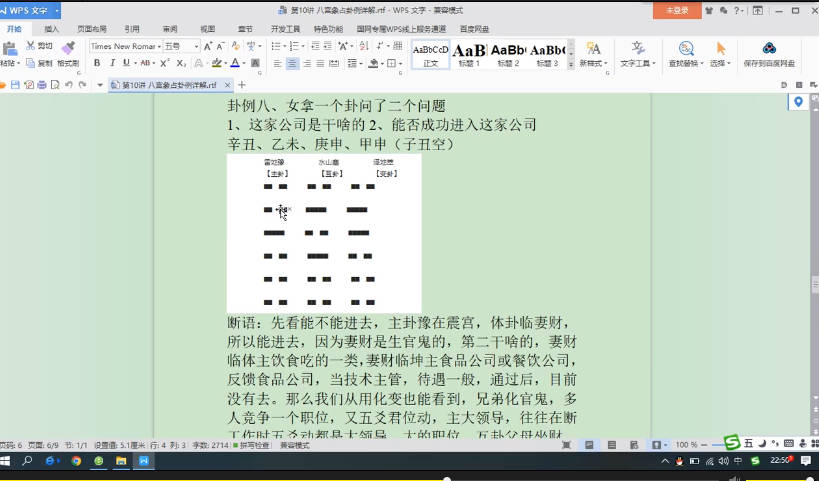Decrease paragraph indent
This screenshot has width=819, height=481.
[315, 46]
